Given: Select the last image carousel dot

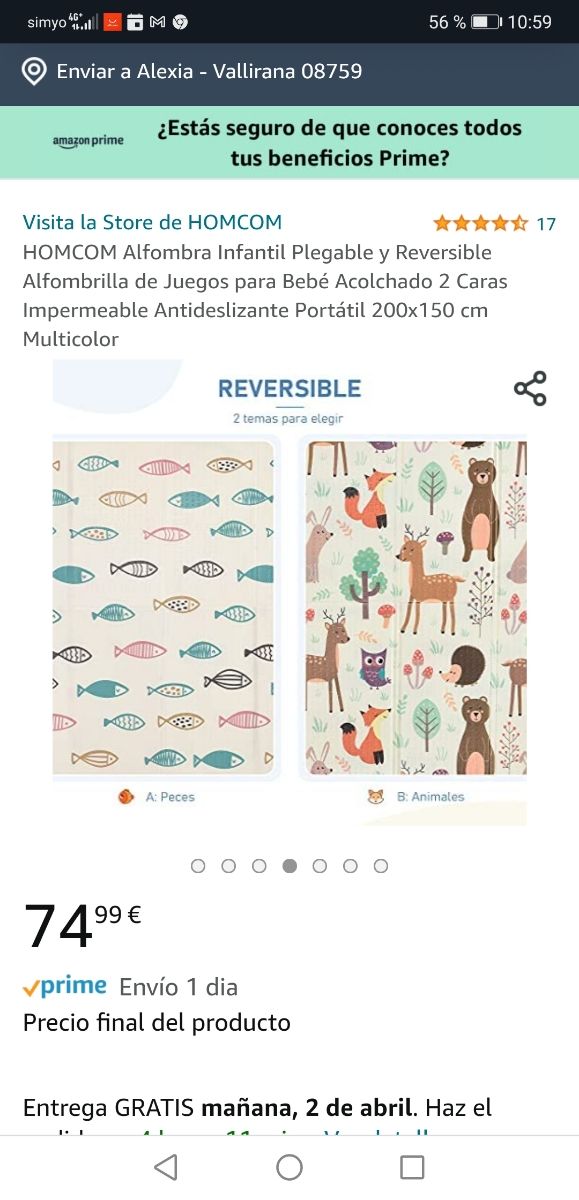Looking at the screenshot, I should [x=381, y=866].
